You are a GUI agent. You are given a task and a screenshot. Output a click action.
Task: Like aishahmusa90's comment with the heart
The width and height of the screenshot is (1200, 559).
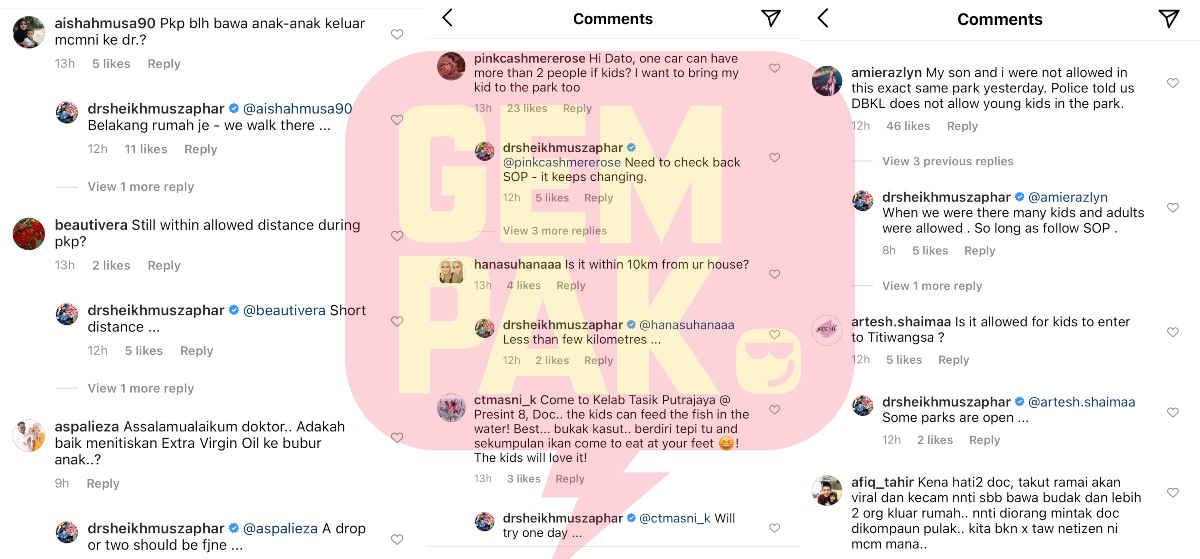(397, 34)
